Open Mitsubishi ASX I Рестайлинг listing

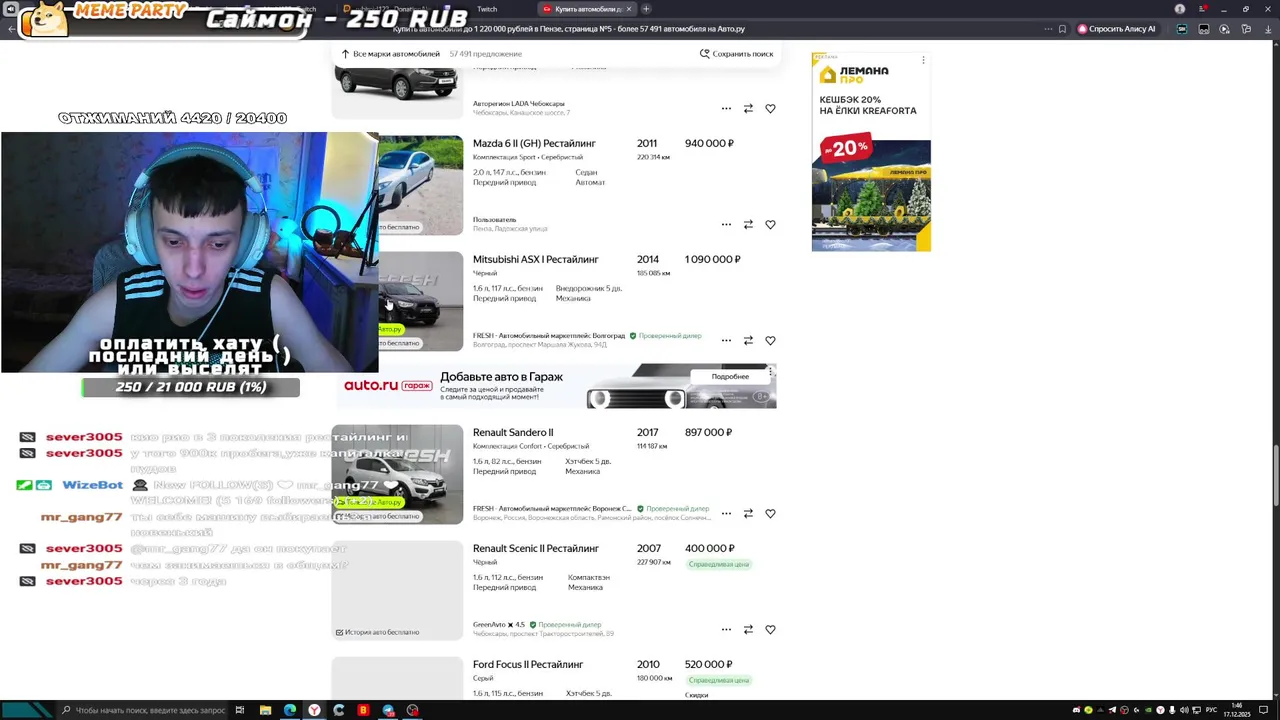coord(535,259)
